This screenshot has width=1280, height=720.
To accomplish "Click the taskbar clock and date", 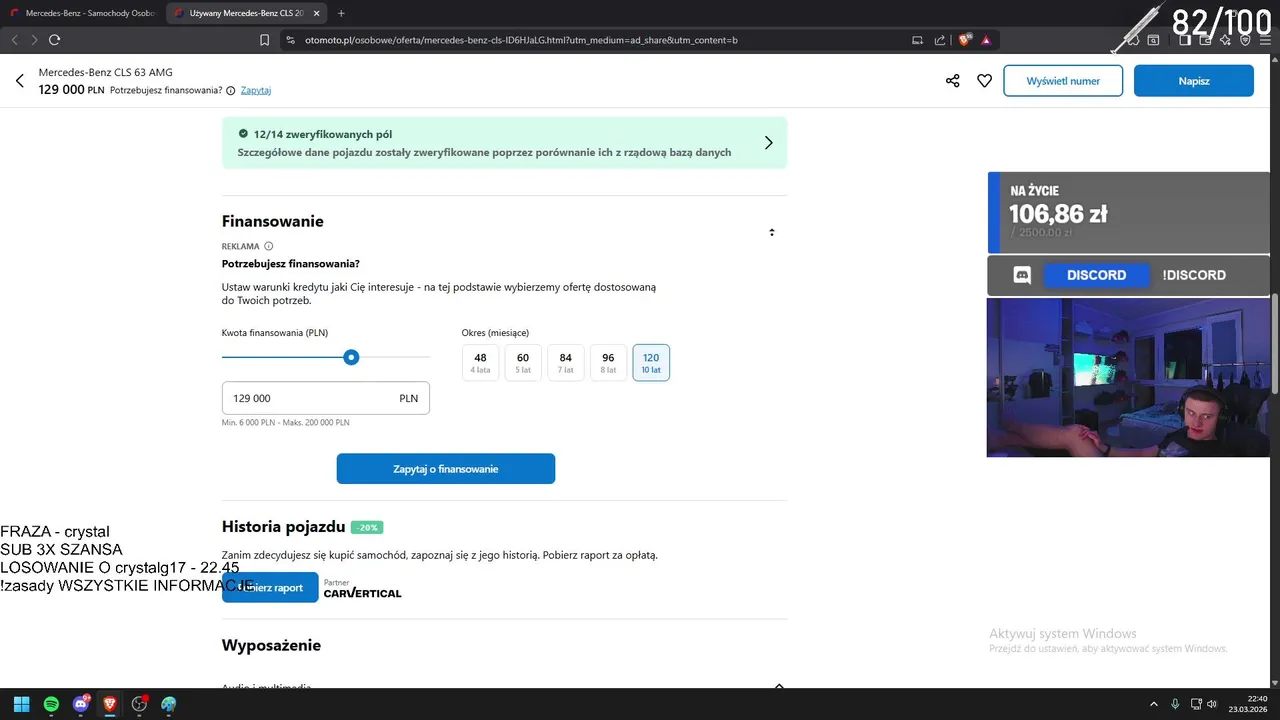I will pos(1247,704).
